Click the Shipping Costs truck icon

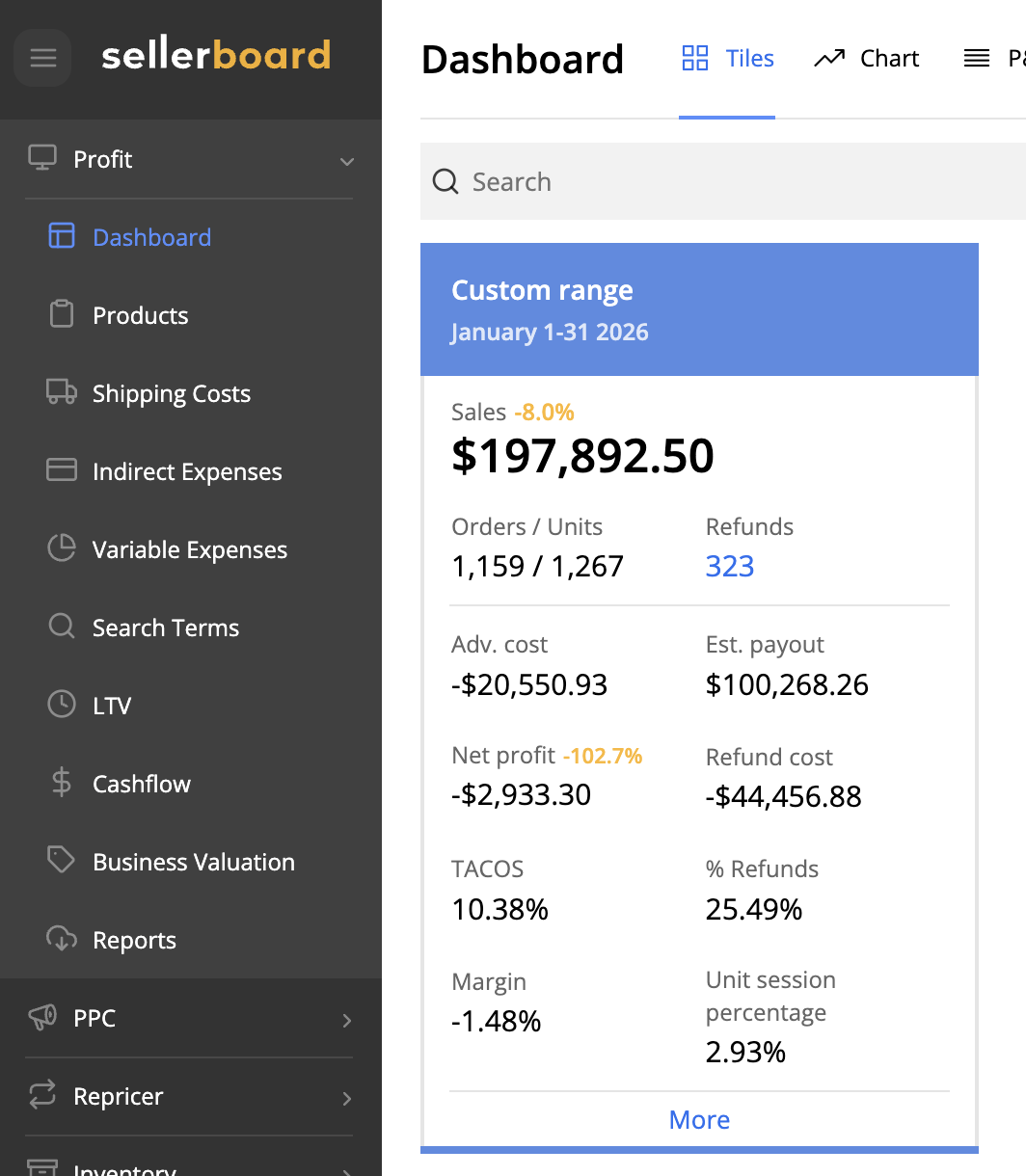point(62,391)
